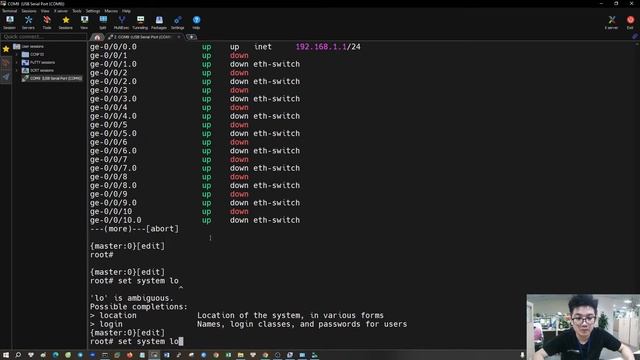Click the ge-0/0/10.0 interface line
This screenshot has width=640, height=360.
click(x=195, y=220)
